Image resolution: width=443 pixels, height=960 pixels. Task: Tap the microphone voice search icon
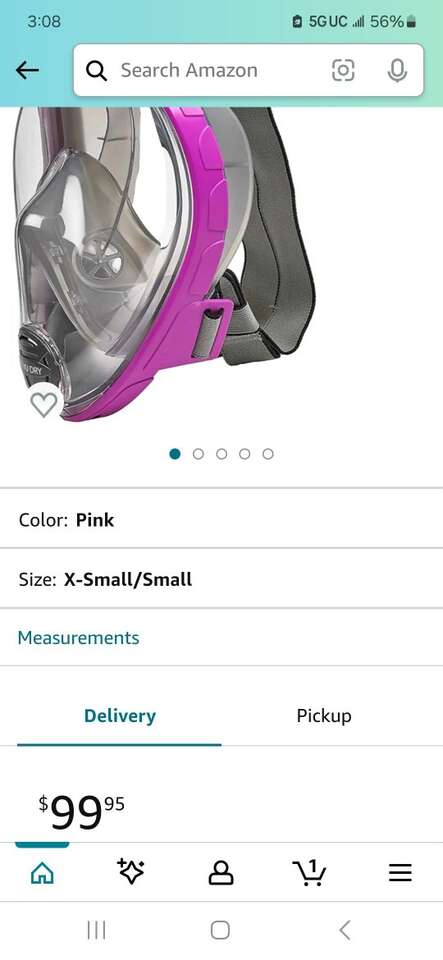pos(397,70)
